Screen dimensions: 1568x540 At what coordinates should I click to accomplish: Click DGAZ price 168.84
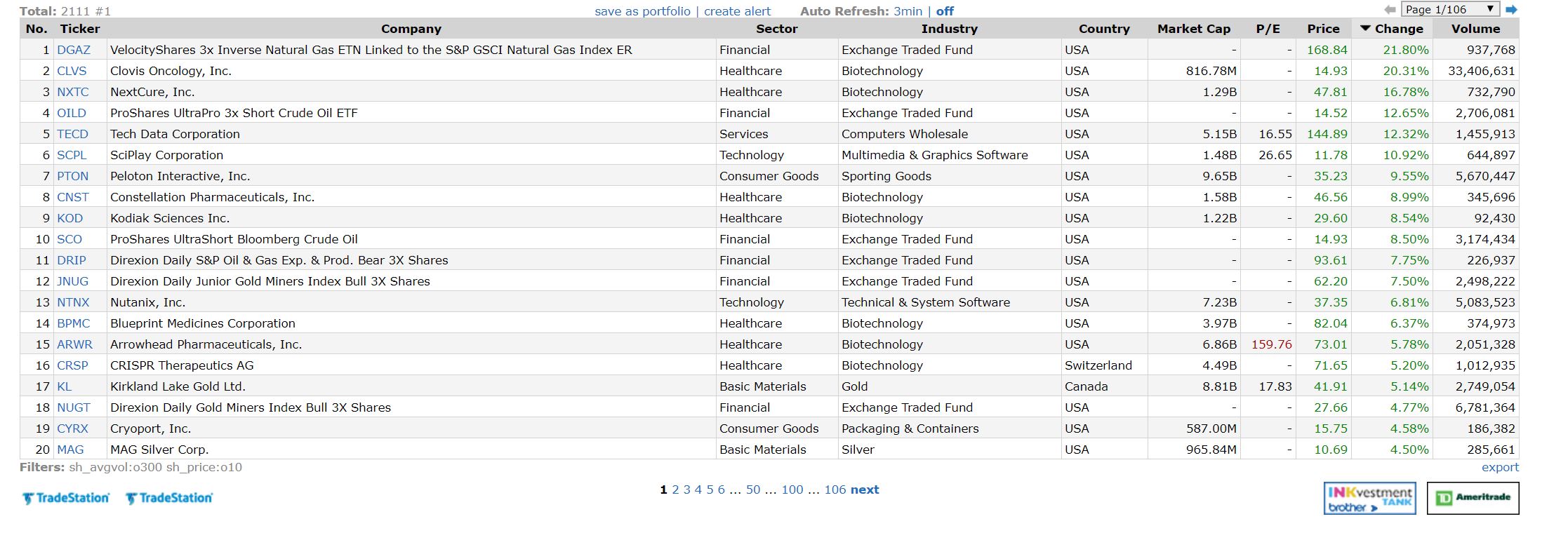click(1327, 50)
